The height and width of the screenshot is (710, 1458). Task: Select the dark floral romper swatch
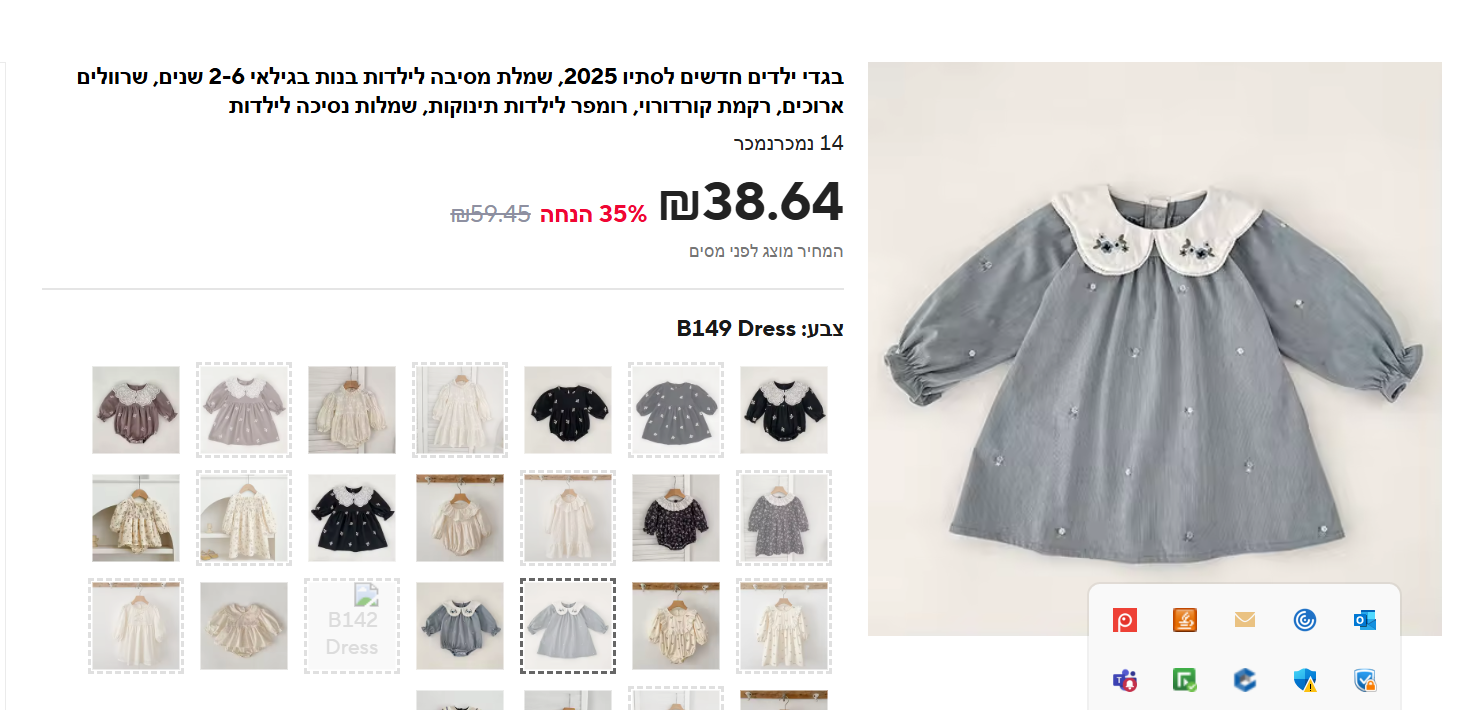coord(676,518)
